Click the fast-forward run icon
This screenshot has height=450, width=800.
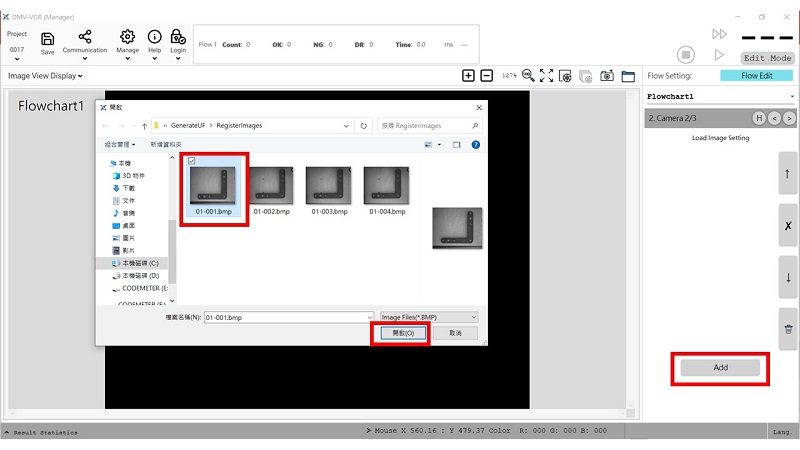point(719,34)
